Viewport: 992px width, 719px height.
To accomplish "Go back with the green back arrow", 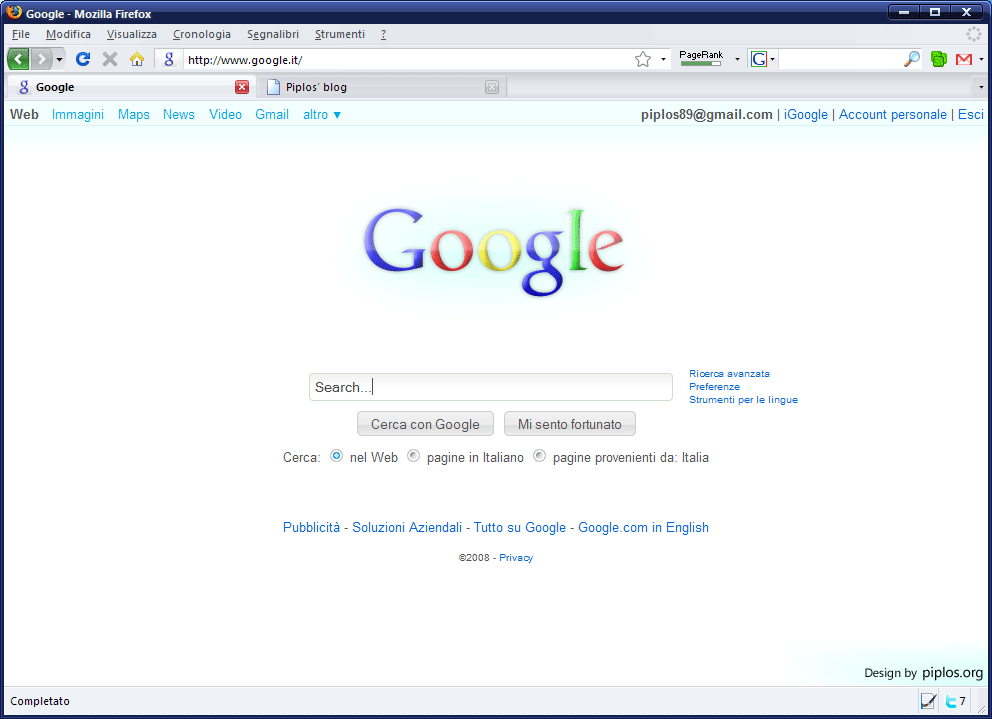I will (x=18, y=59).
